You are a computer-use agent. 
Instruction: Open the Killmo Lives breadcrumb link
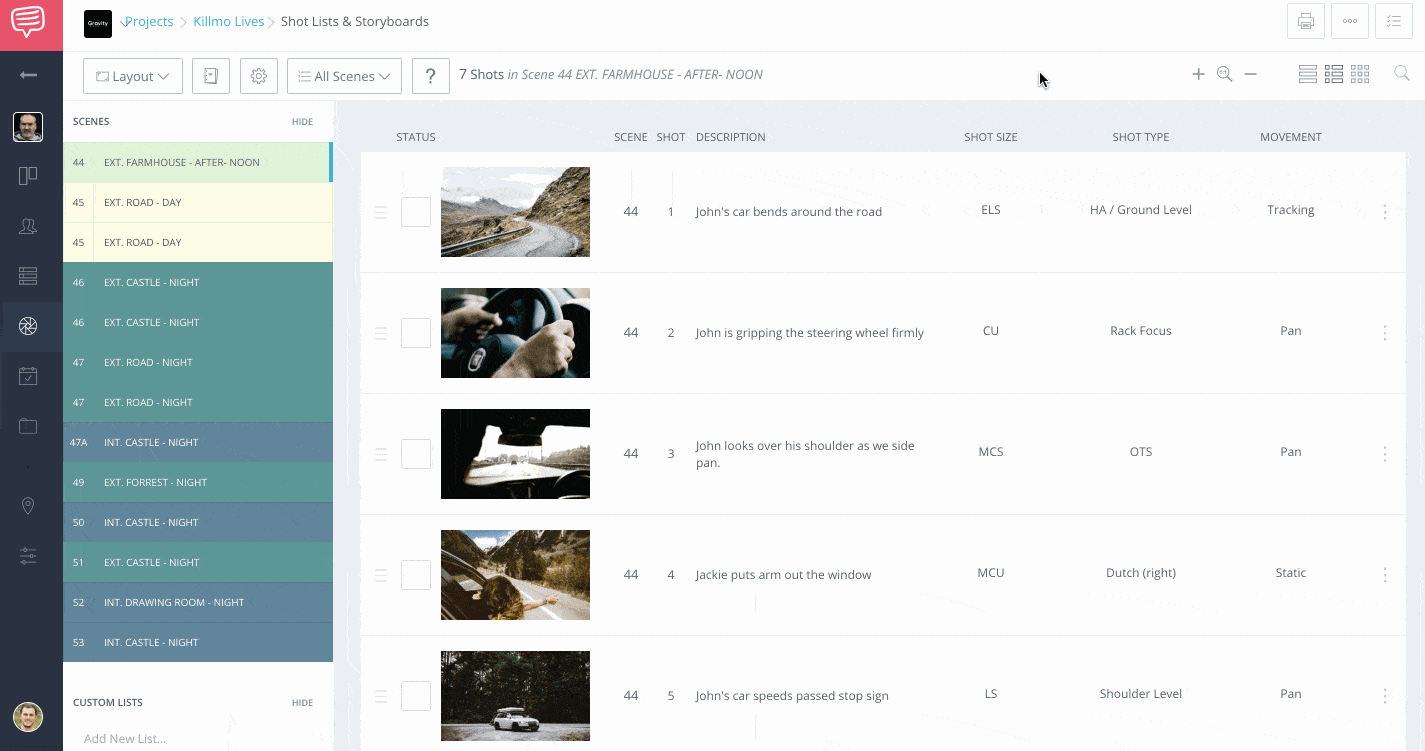(x=228, y=21)
